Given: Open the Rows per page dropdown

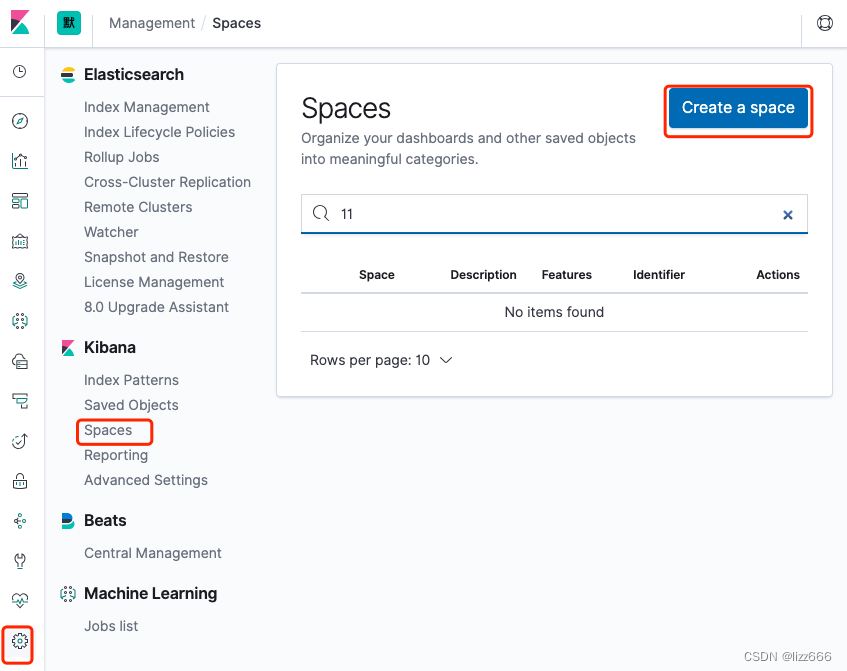Looking at the screenshot, I should coord(381,360).
